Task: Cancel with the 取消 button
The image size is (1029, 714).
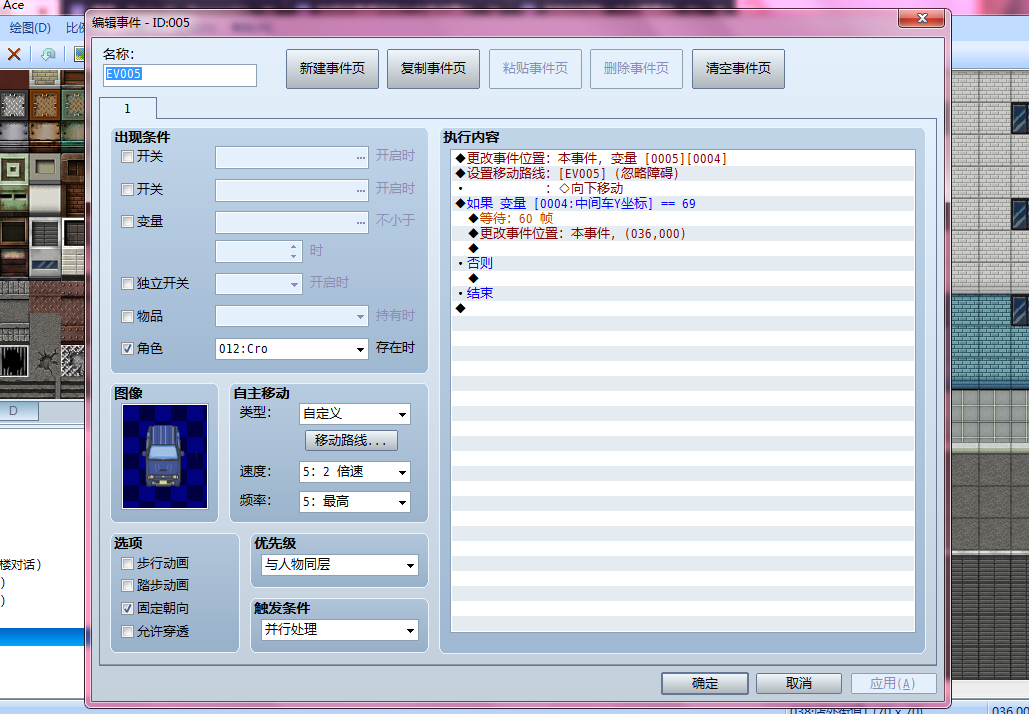Action: pyautogui.click(x=799, y=683)
